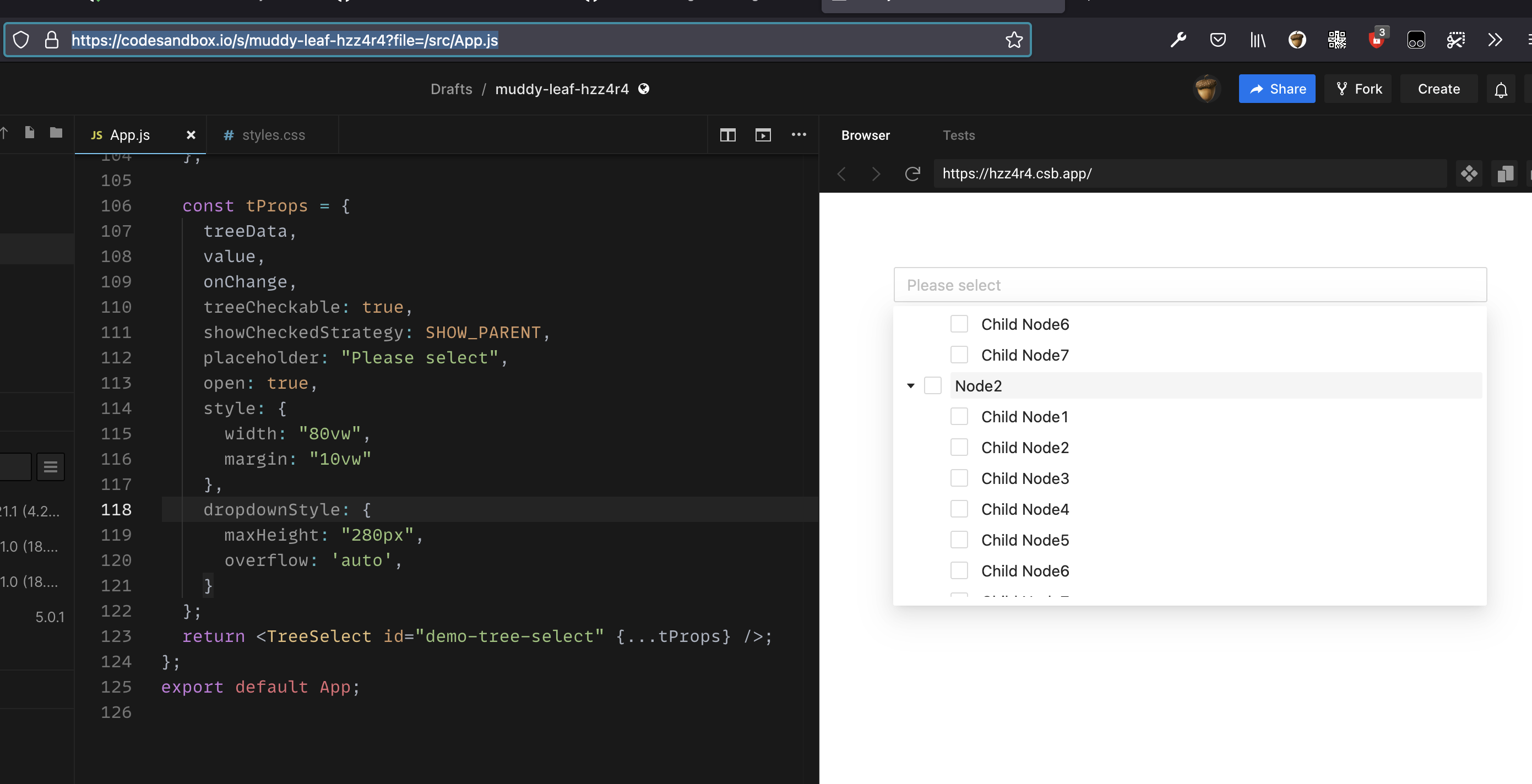
Task: Select the Child Node3 checkbox
Action: tap(959, 478)
